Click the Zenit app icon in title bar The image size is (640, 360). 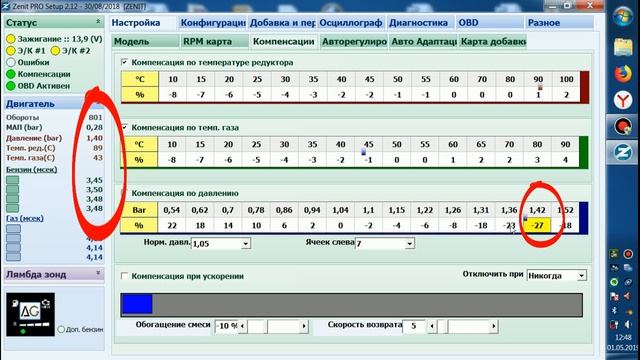5,6
